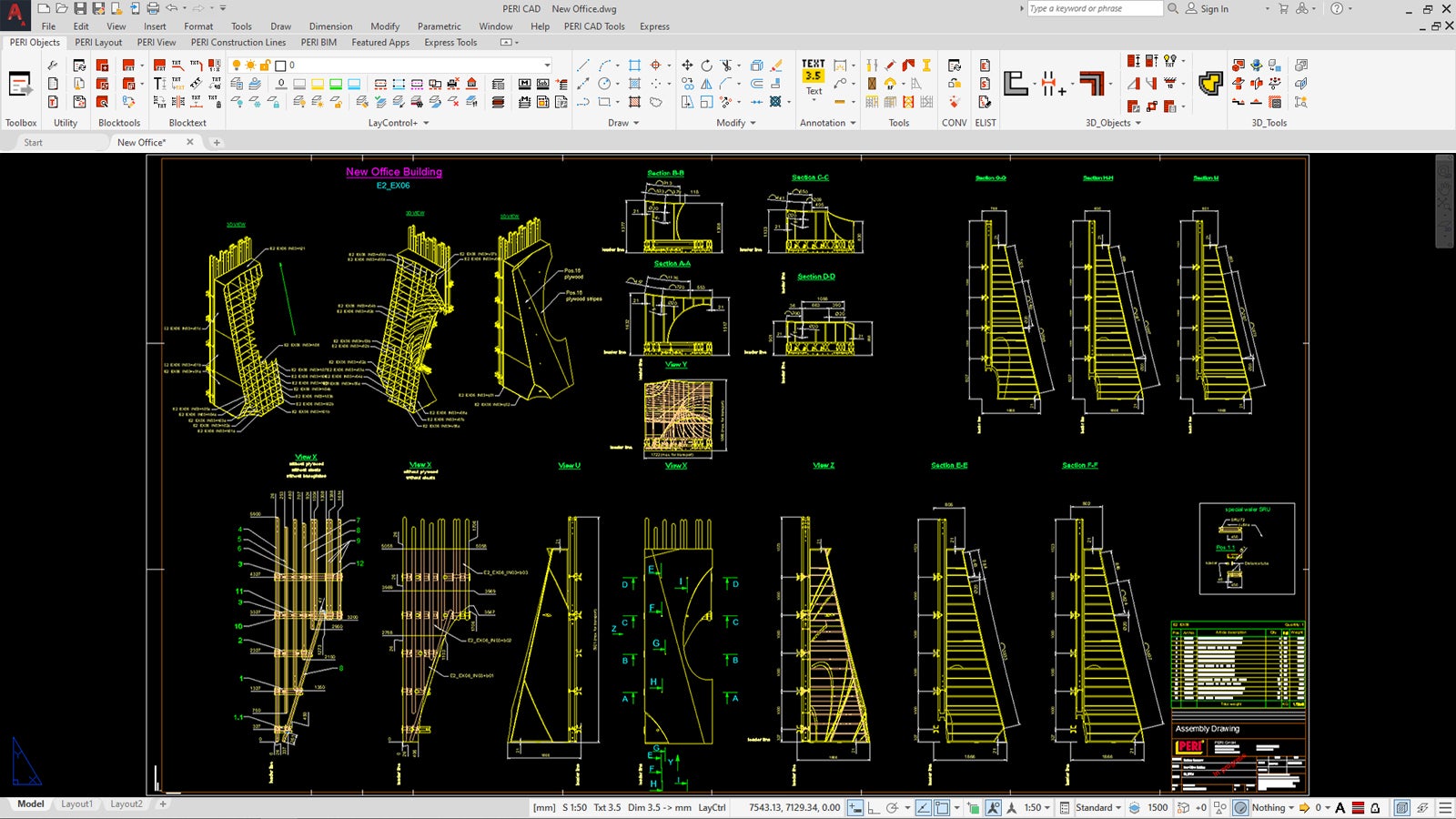Screen dimensions: 1456x819
Task: Toggle polar tracking in status bar
Action: (x=893, y=808)
